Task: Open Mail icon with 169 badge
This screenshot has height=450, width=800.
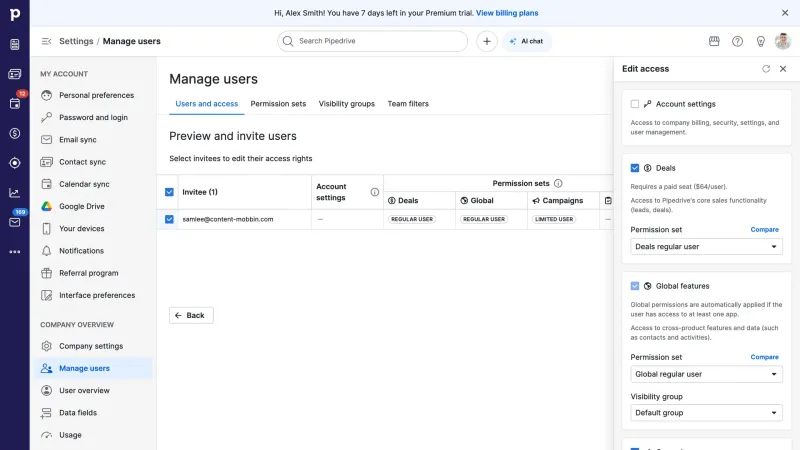Action: tap(15, 222)
